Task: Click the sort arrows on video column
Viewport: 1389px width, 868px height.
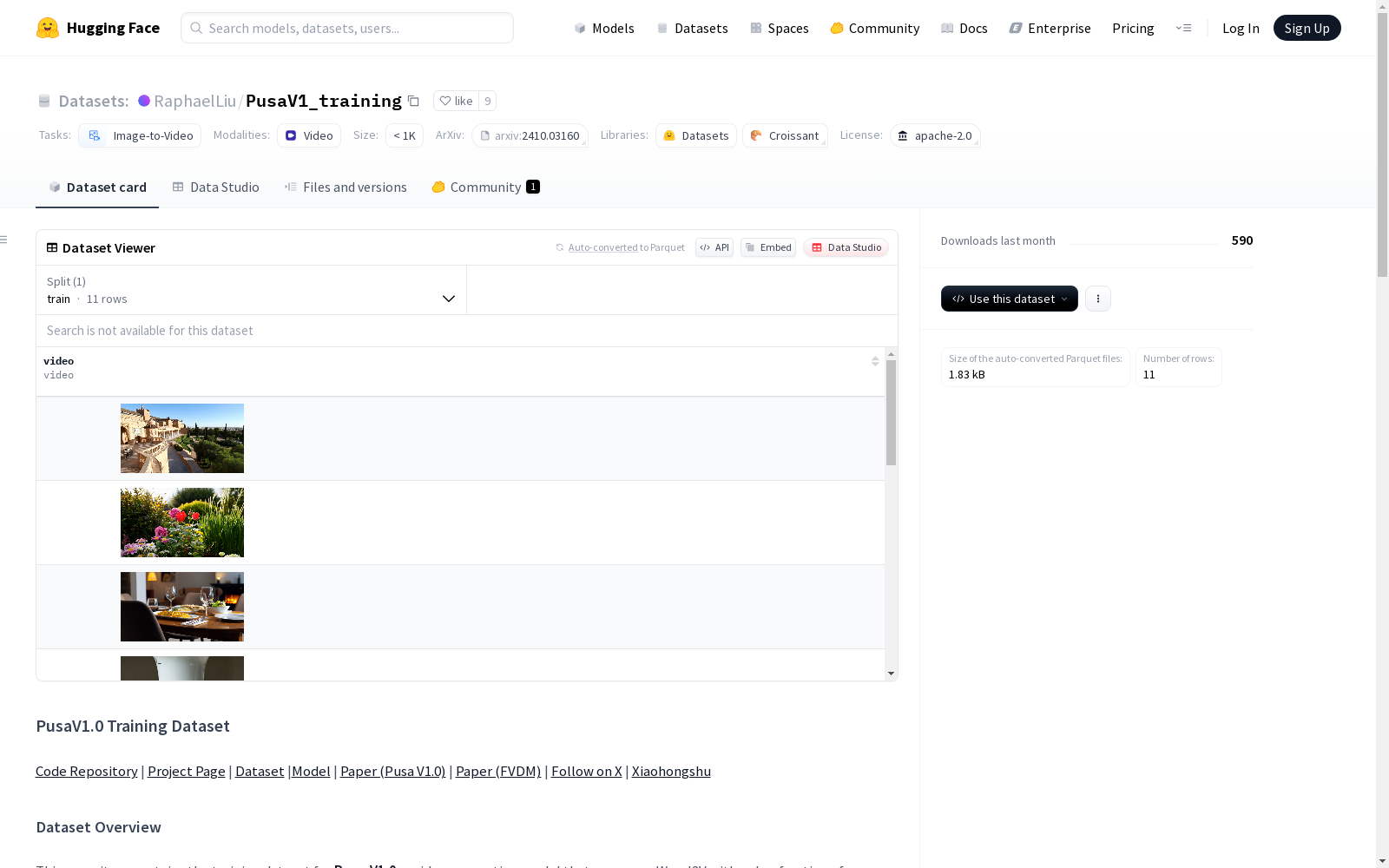Action: click(x=875, y=361)
